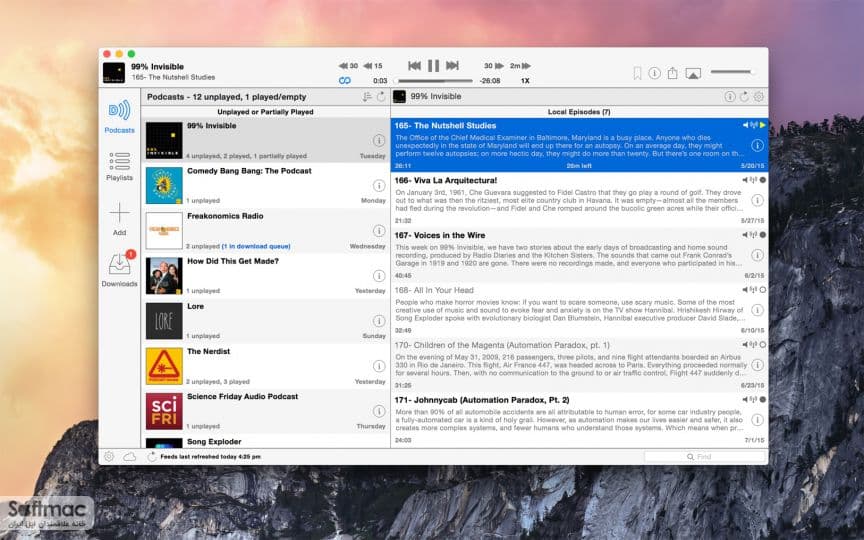Open info for Comedy Bang Bang row
This screenshot has height=540, width=864.
click(x=379, y=185)
